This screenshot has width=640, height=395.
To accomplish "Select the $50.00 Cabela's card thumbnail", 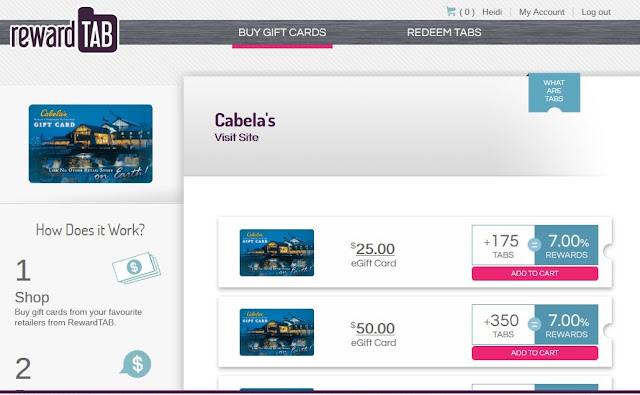I will tap(277, 332).
